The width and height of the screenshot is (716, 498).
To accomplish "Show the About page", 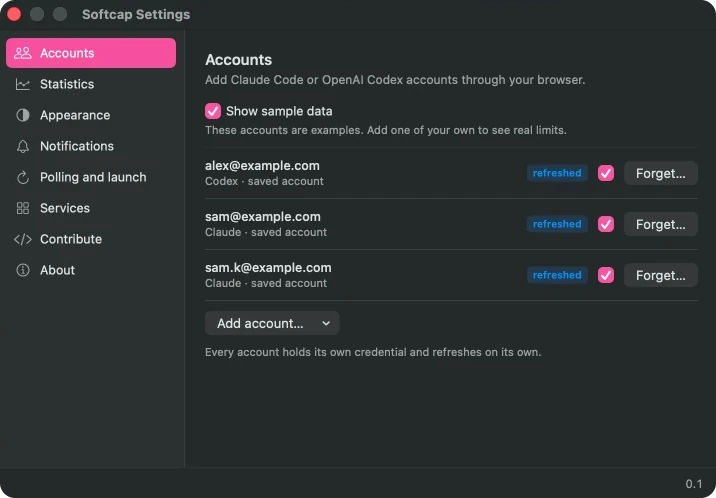I will pos(91,270).
